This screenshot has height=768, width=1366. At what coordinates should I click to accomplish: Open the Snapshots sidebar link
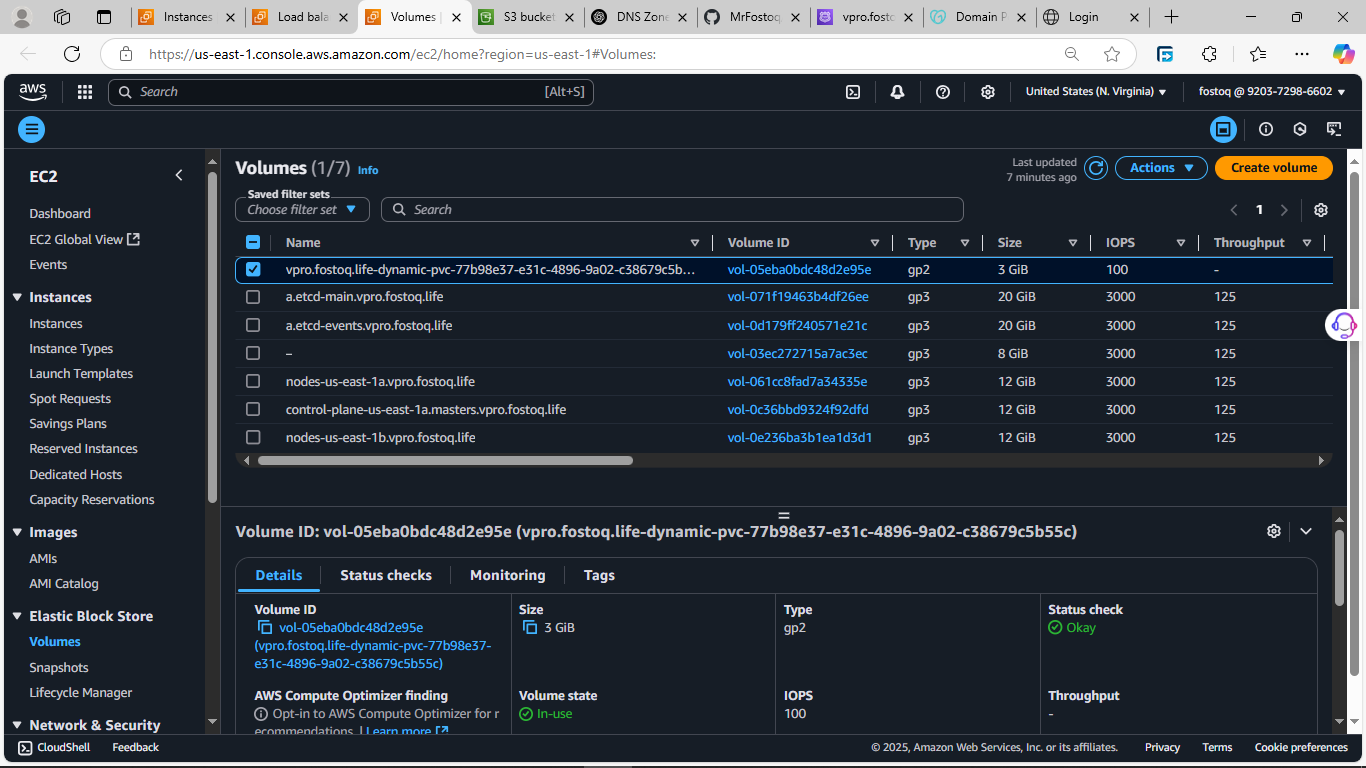pyautogui.click(x=59, y=667)
